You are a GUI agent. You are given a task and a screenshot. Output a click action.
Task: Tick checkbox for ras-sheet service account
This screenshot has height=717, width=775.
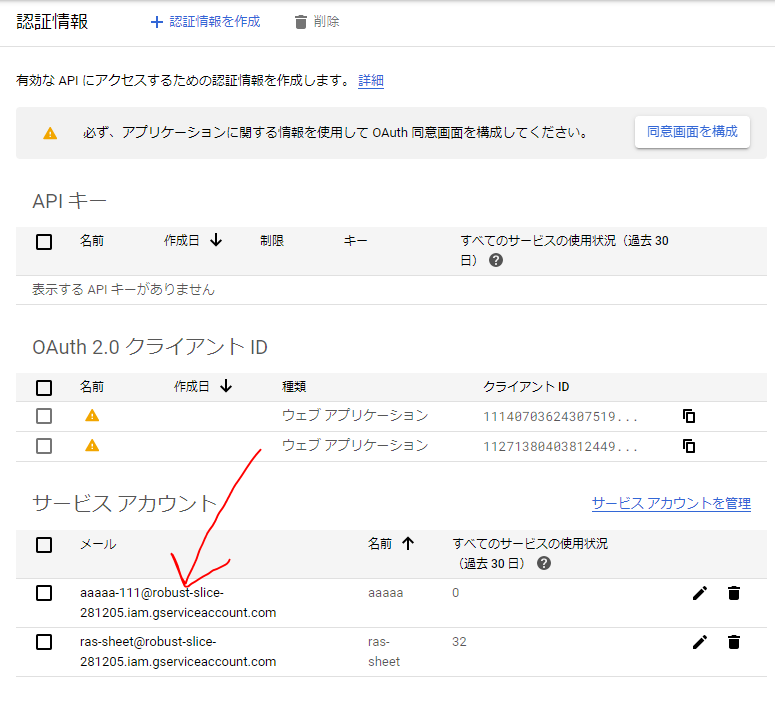click(x=44, y=642)
